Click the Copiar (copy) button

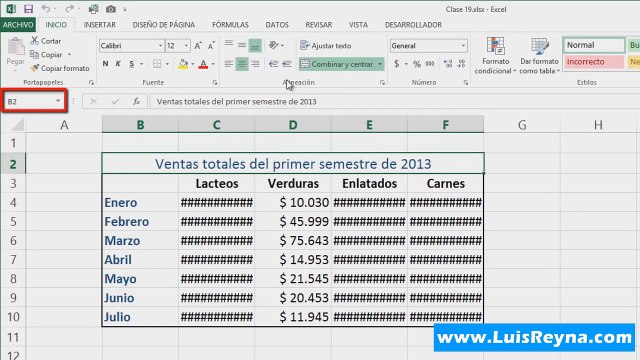46,54
